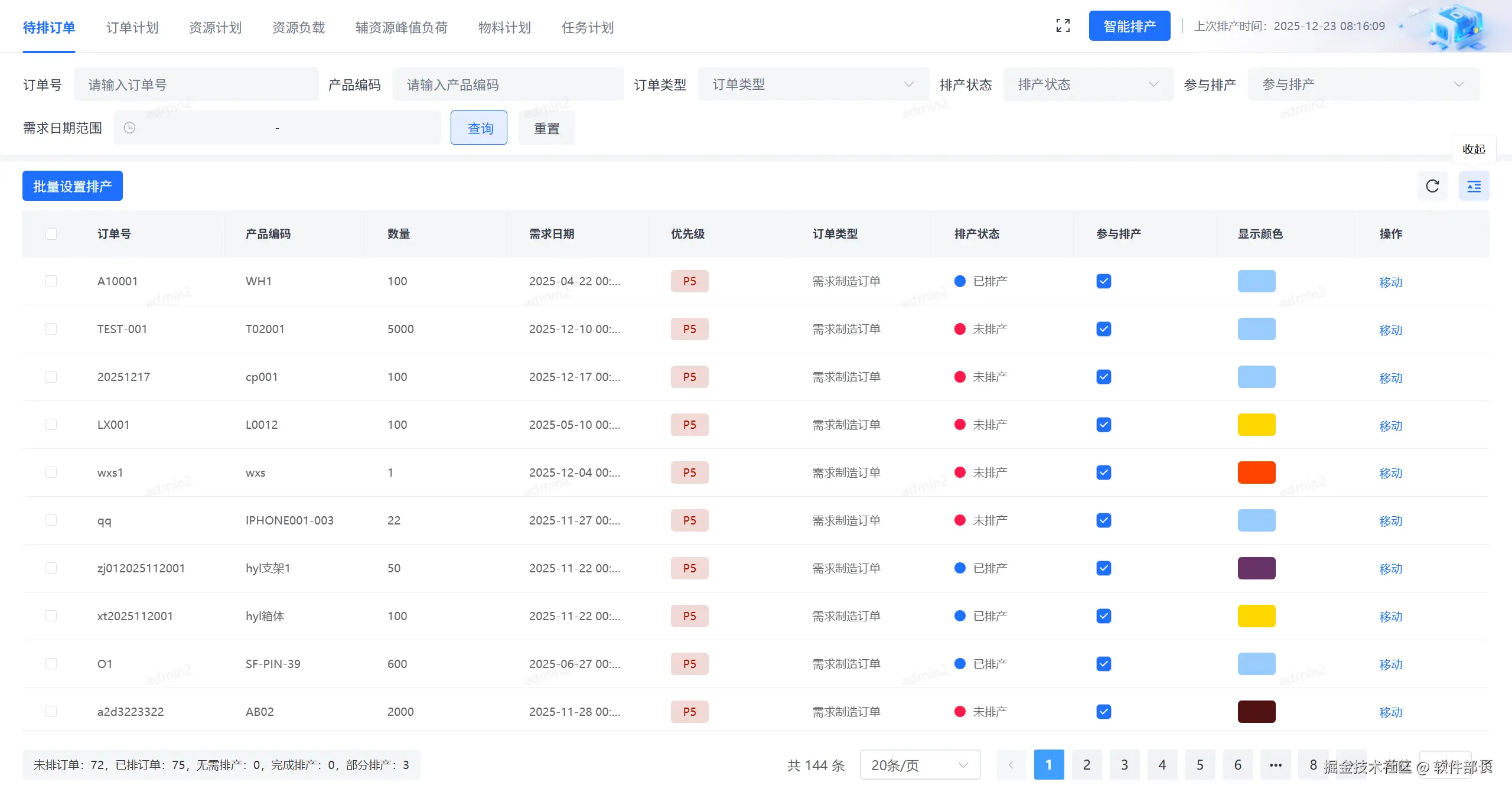Open the 20条/页 page size selector

(x=920, y=765)
